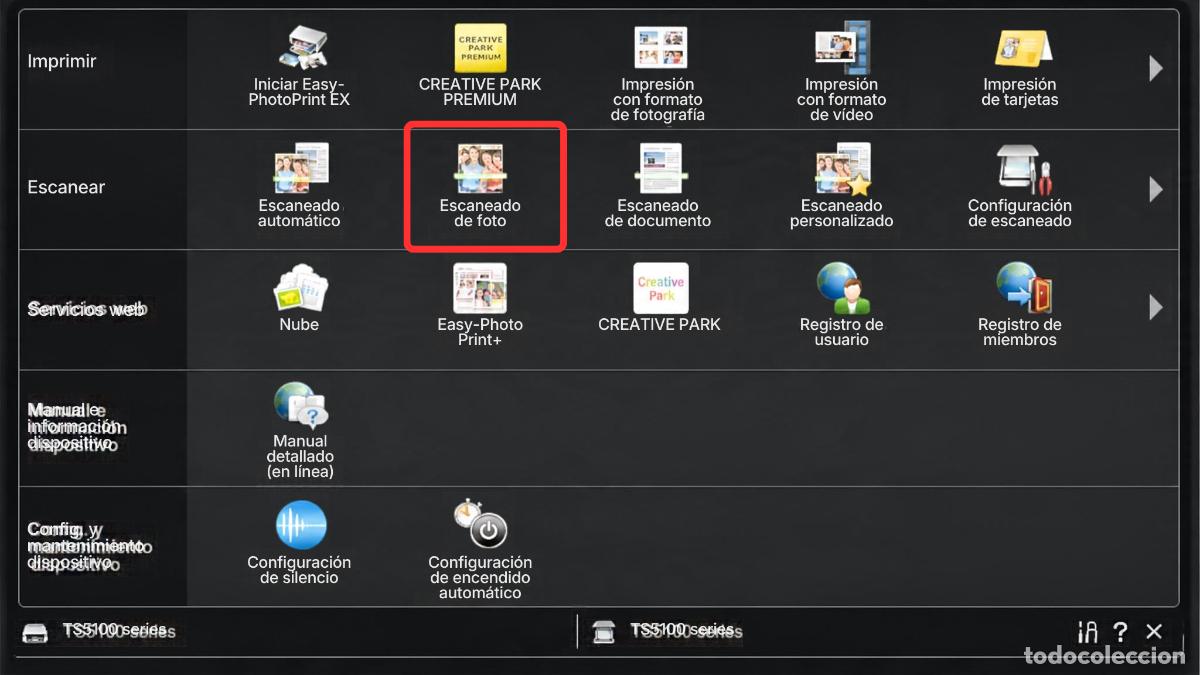
Task: Open Configuración de encendido automático
Action: click(x=480, y=550)
